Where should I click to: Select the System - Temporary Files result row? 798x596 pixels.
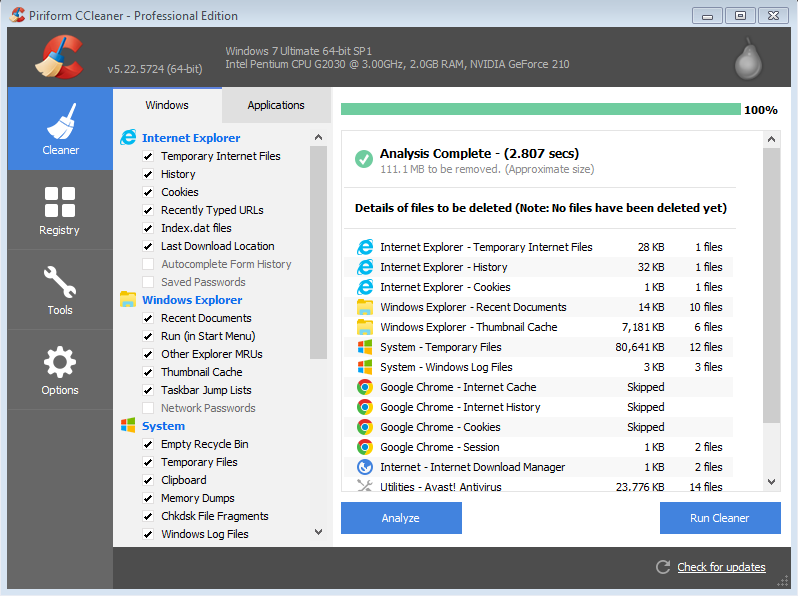[x=538, y=347]
